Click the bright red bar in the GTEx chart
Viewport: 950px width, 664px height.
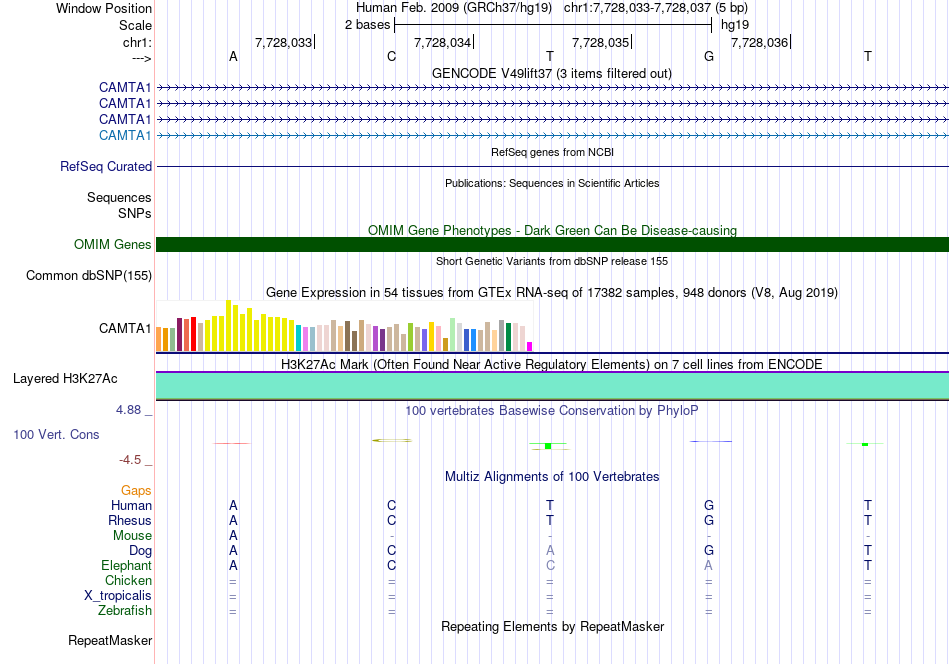193,334
